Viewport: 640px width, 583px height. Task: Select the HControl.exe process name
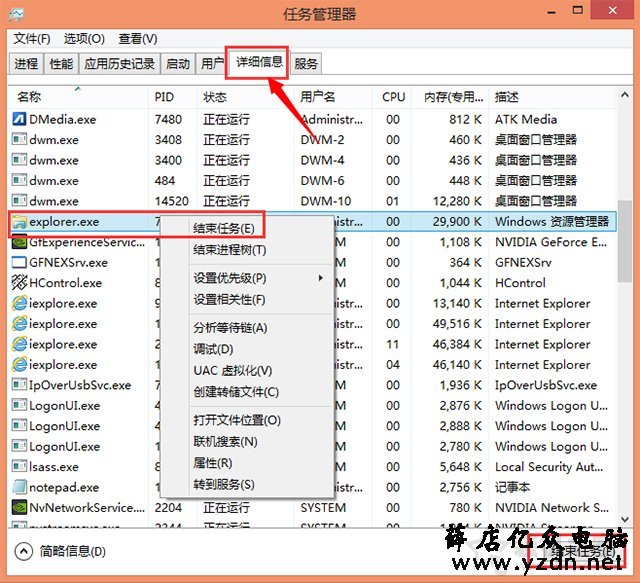coord(66,283)
